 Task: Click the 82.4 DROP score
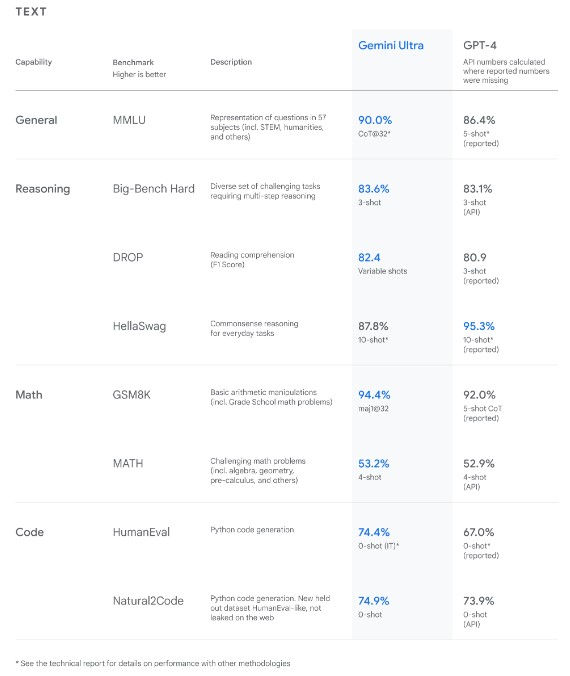pos(369,257)
